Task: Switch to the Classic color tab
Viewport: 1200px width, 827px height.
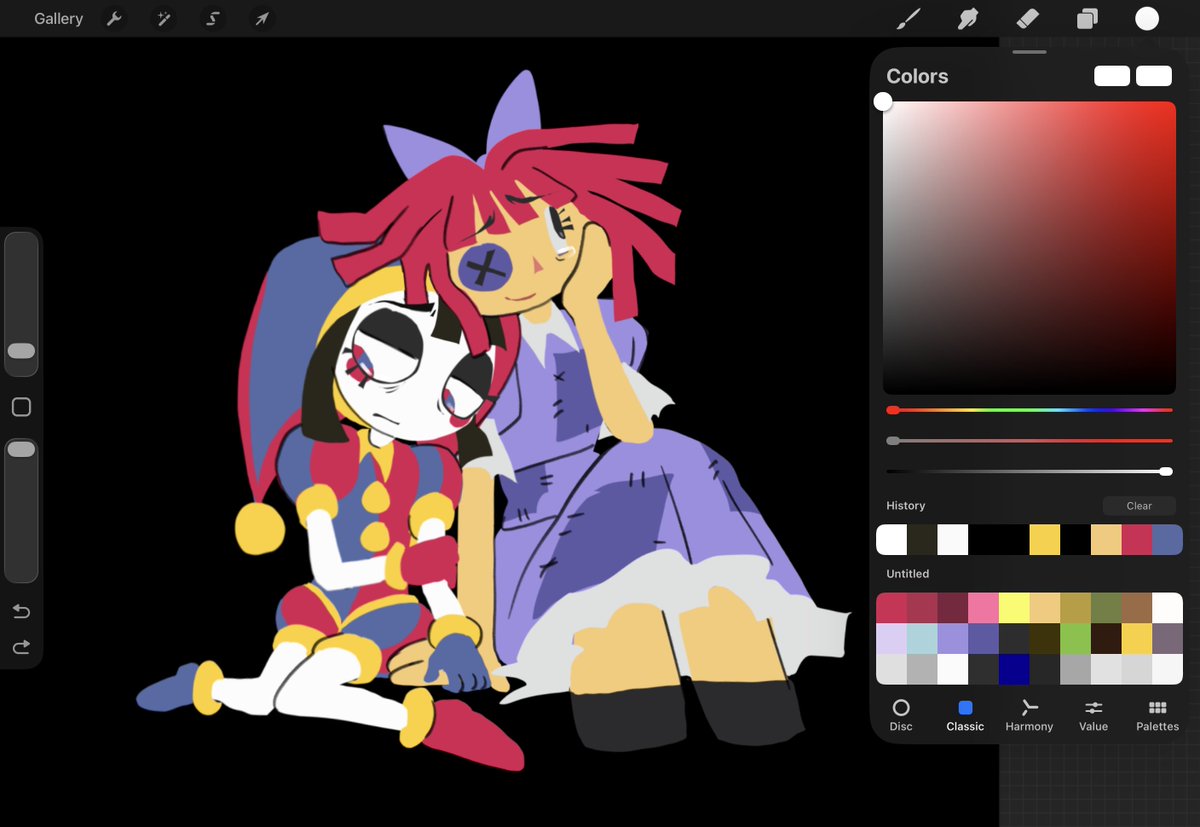Action: (x=965, y=715)
